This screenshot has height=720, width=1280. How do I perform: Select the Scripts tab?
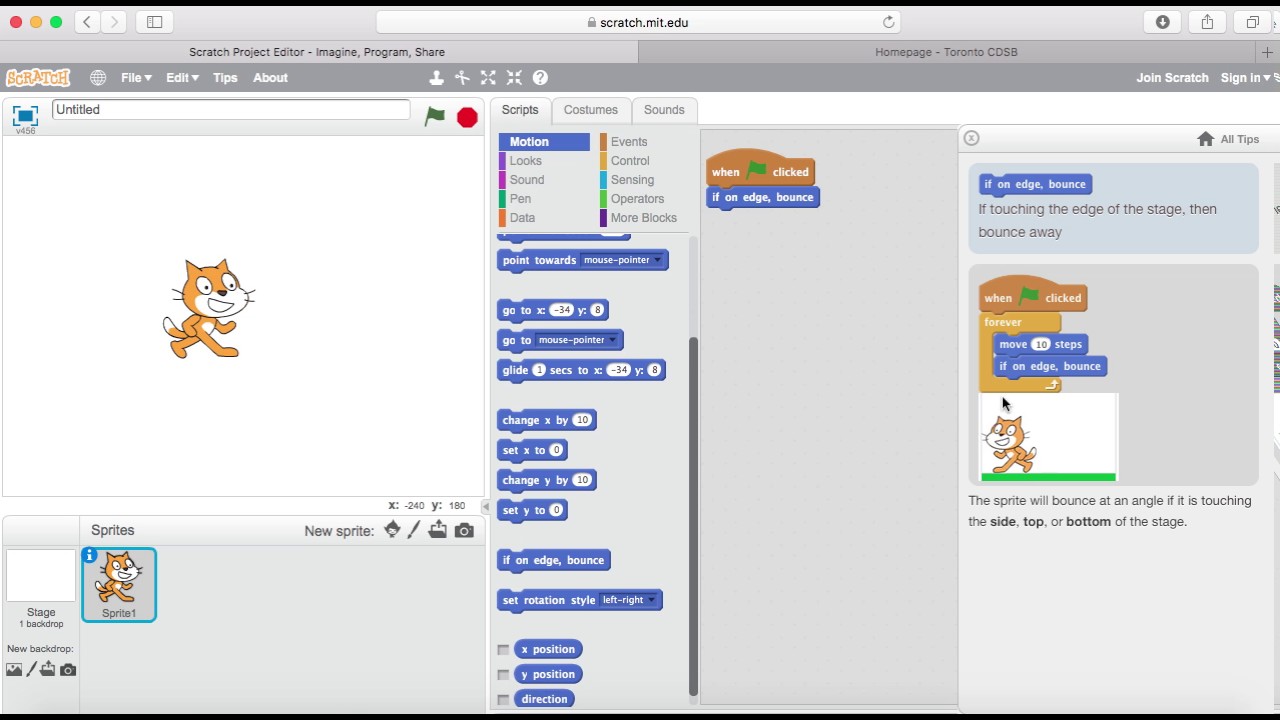pyautogui.click(x=519, y=110)
